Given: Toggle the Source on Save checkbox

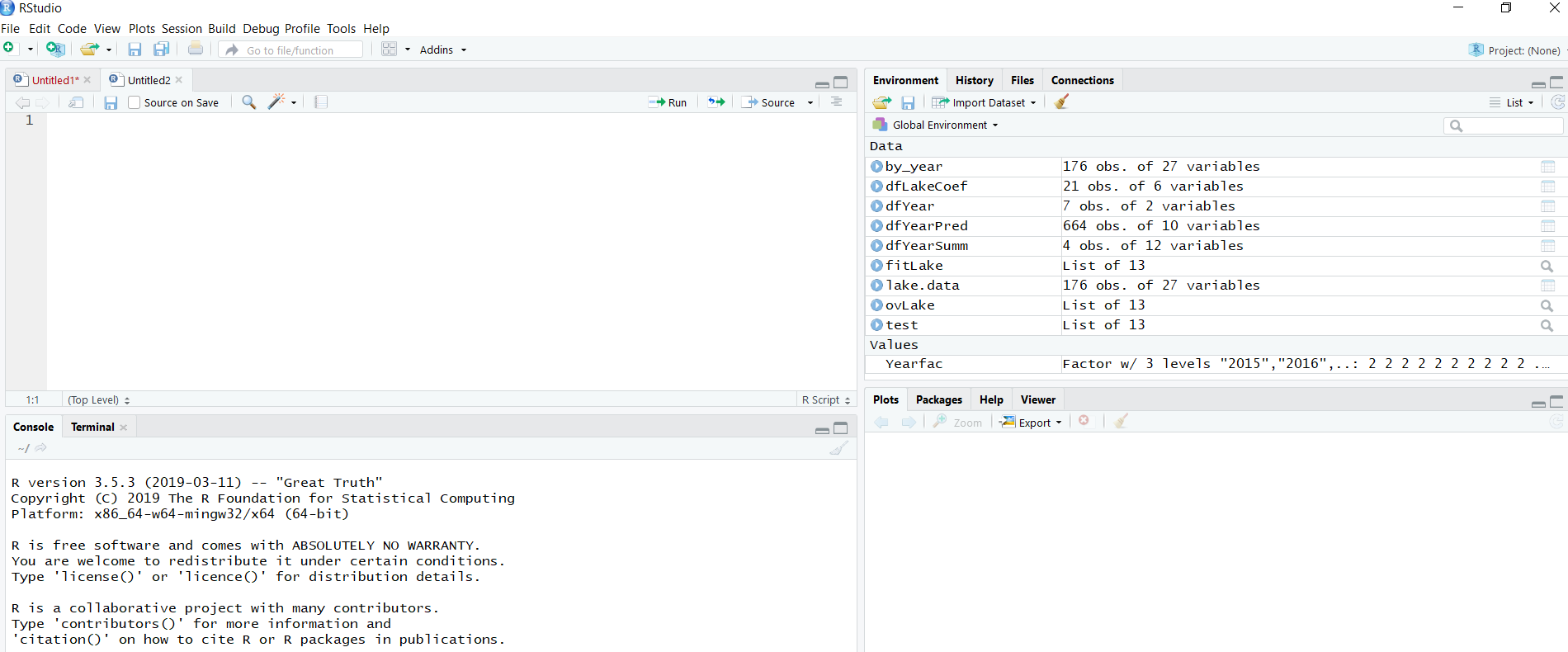Looking at the screenshot, I should tap(135, 102).
